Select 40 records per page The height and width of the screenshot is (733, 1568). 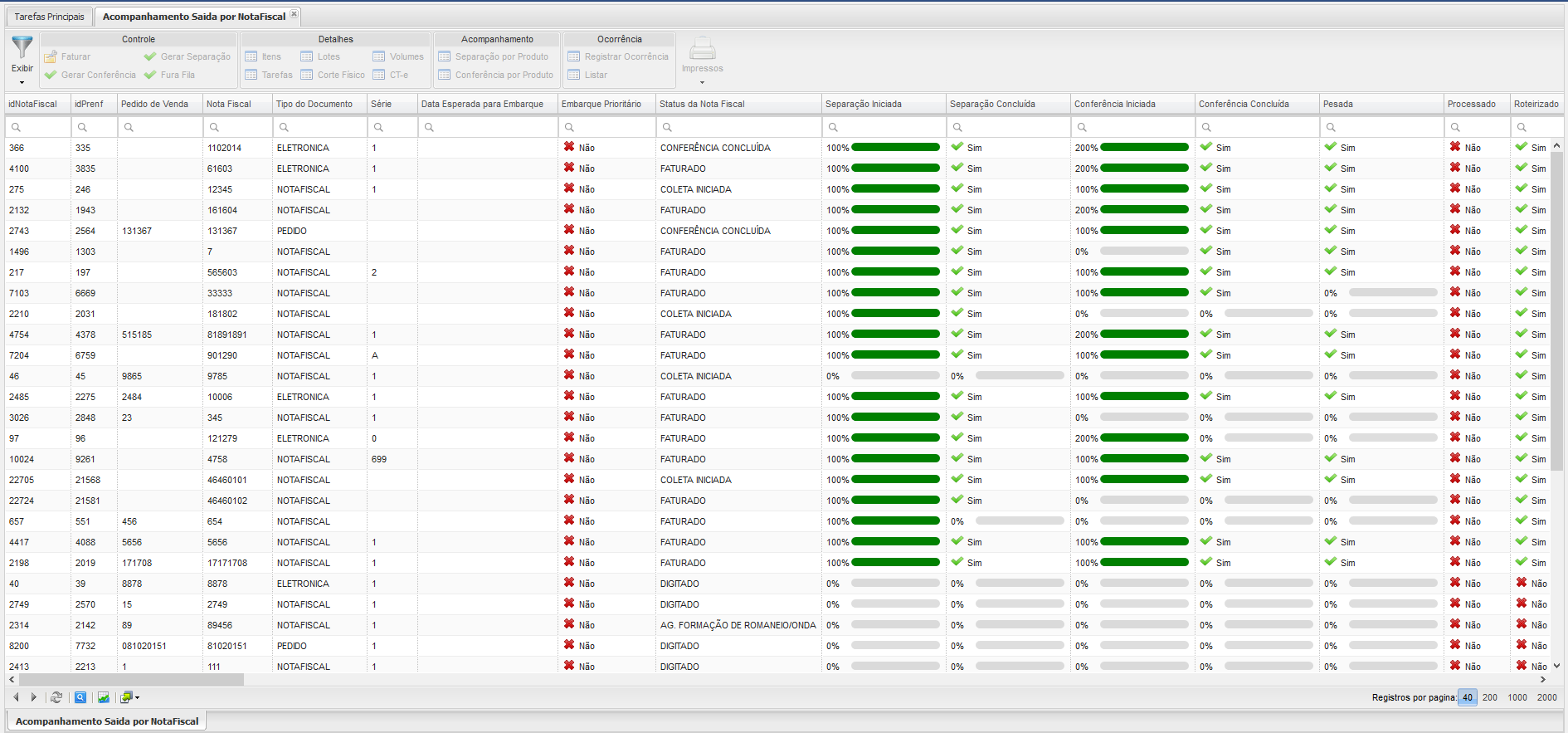(1468, 697)
